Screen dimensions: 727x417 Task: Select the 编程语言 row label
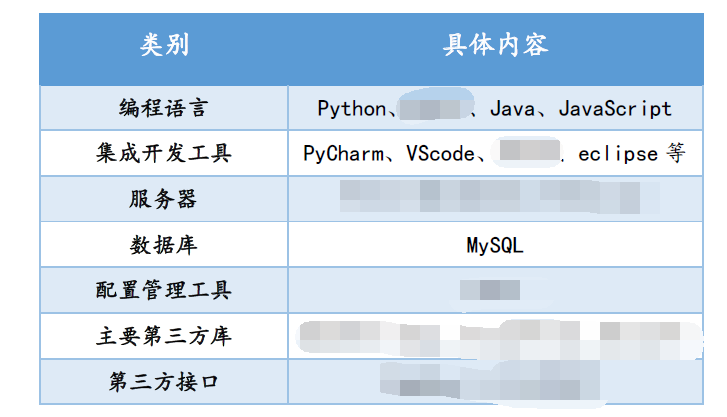tap(164, 108)
